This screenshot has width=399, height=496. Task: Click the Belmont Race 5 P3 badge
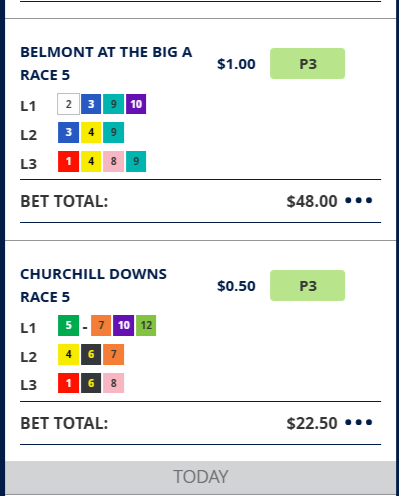tap(307, 64)
